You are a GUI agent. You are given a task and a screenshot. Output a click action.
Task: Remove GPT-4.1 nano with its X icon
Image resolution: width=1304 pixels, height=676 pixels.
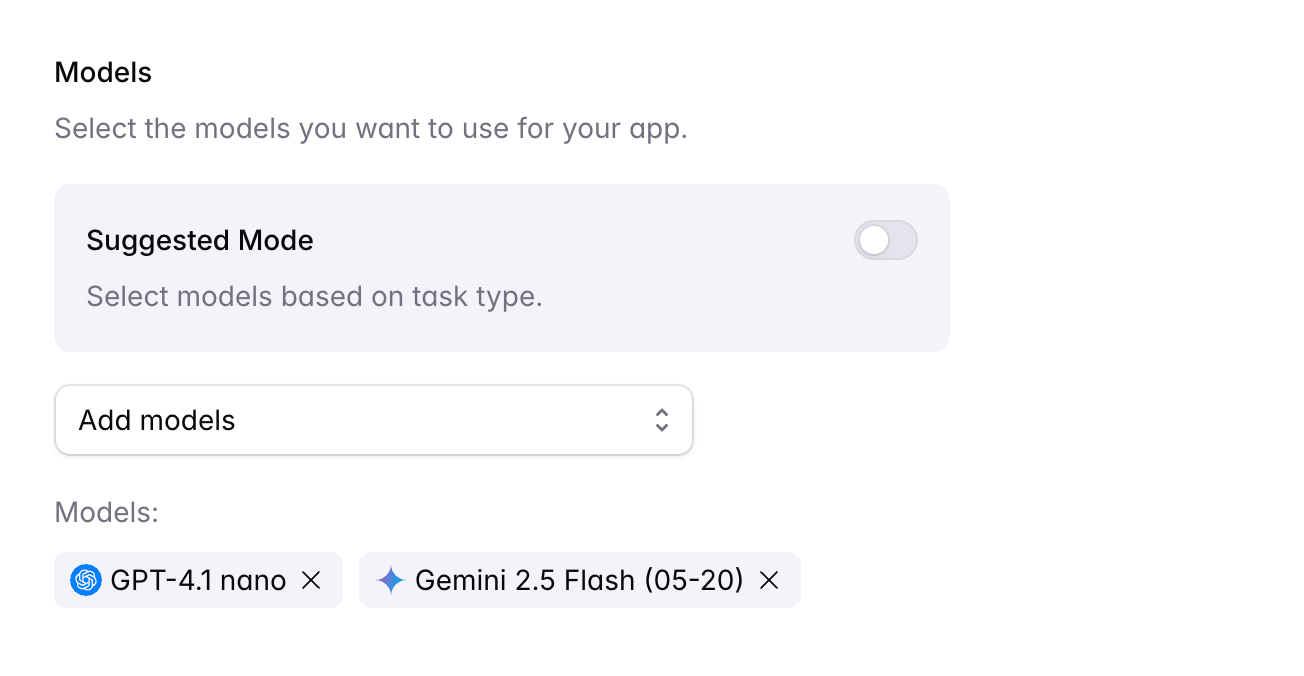click(x=312, y=580)
